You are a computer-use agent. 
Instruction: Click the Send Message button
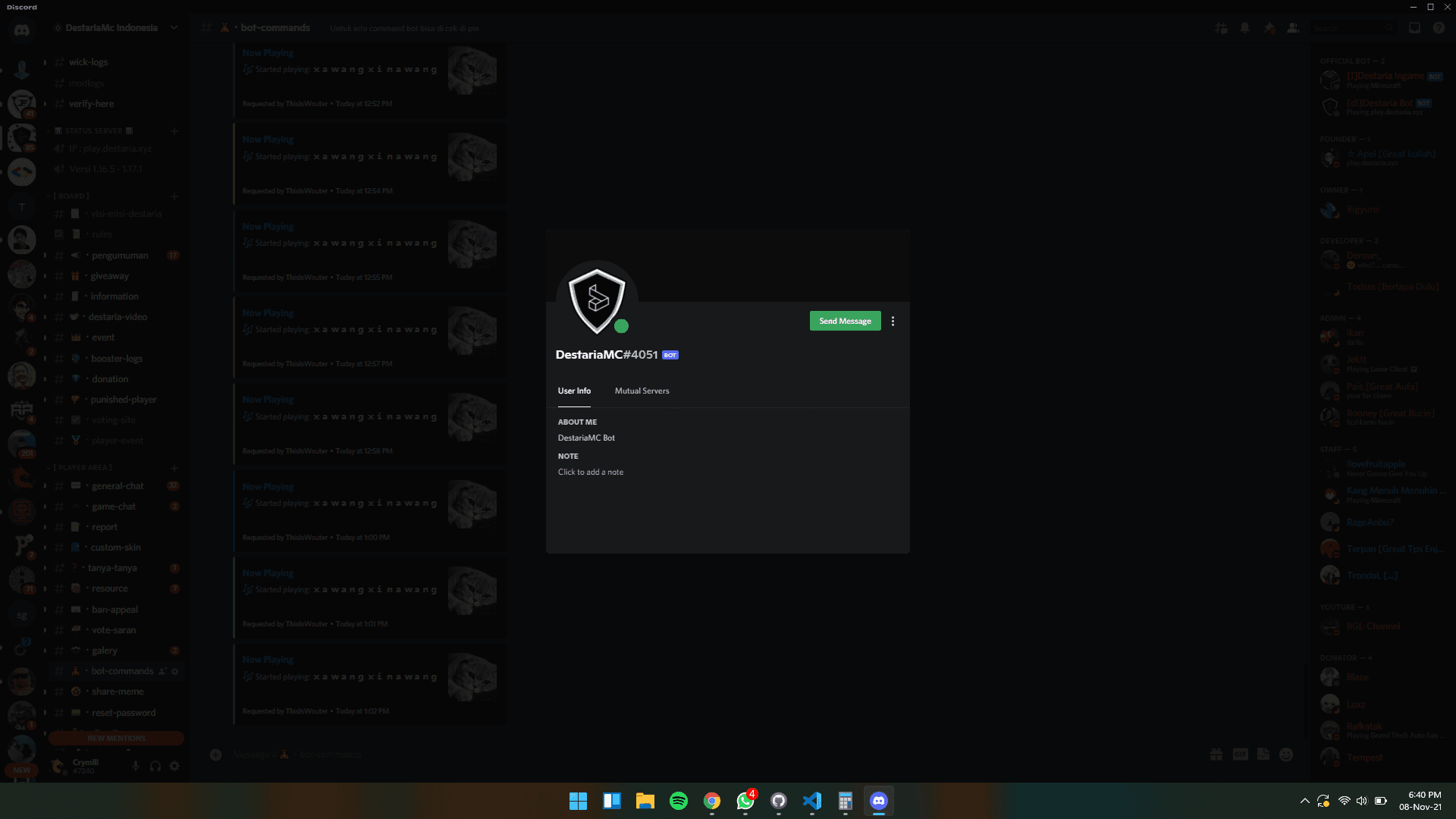tap(845, 322)
